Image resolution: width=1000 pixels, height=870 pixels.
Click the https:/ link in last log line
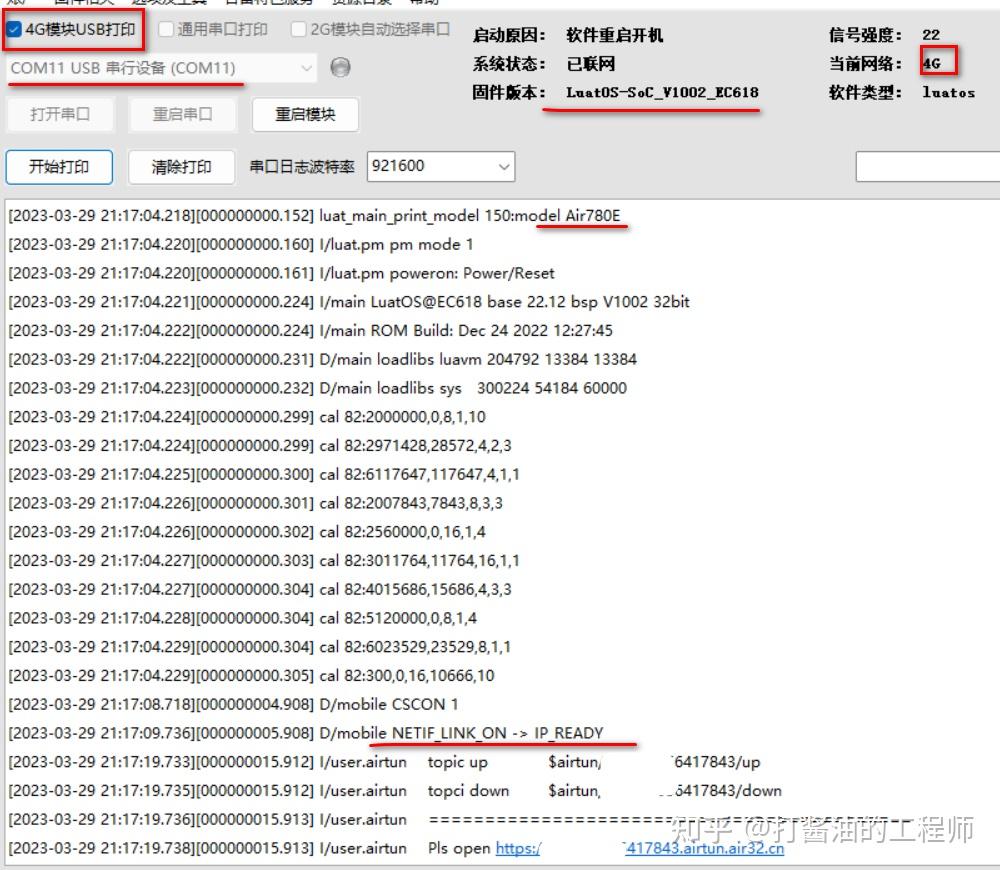click(518, 848)
